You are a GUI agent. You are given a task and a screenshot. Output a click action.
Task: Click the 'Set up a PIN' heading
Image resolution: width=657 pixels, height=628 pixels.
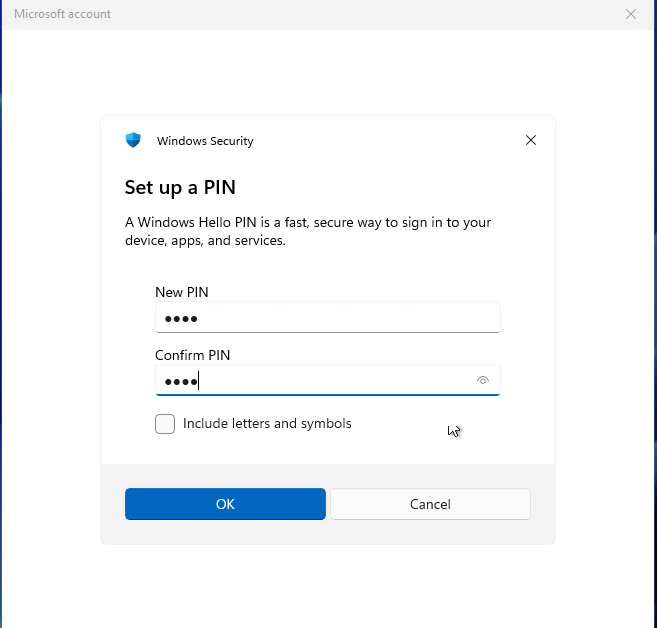(180, 187)
